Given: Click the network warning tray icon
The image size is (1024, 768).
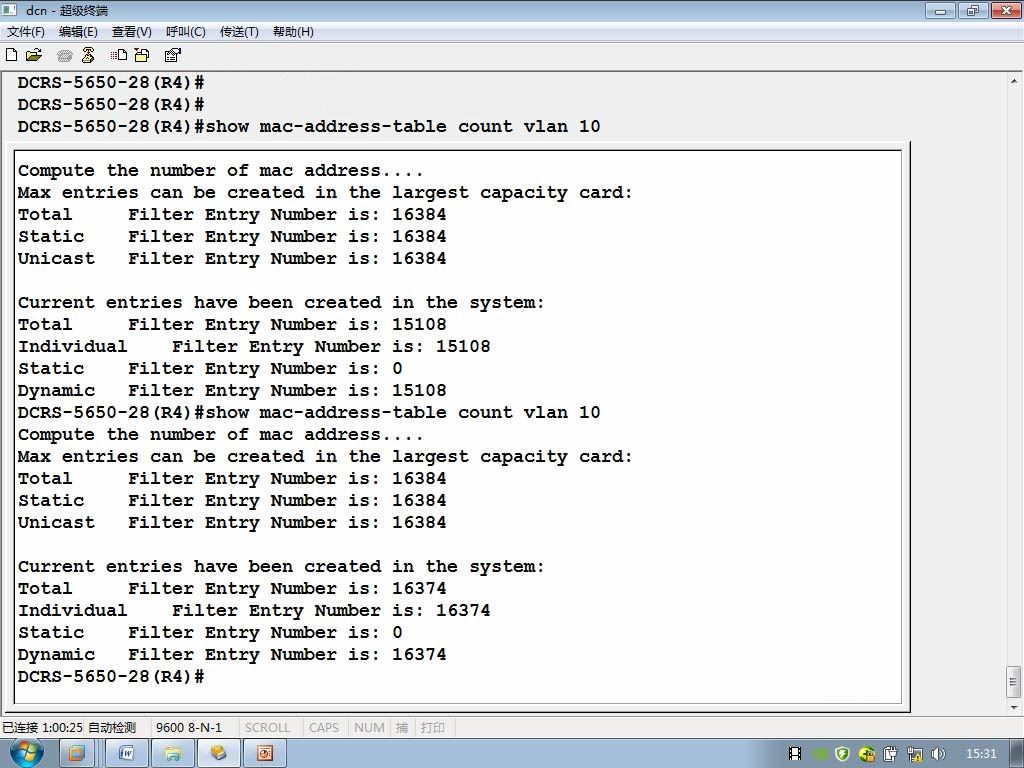Looking at the screenshot, I should (x=914, y=754).
